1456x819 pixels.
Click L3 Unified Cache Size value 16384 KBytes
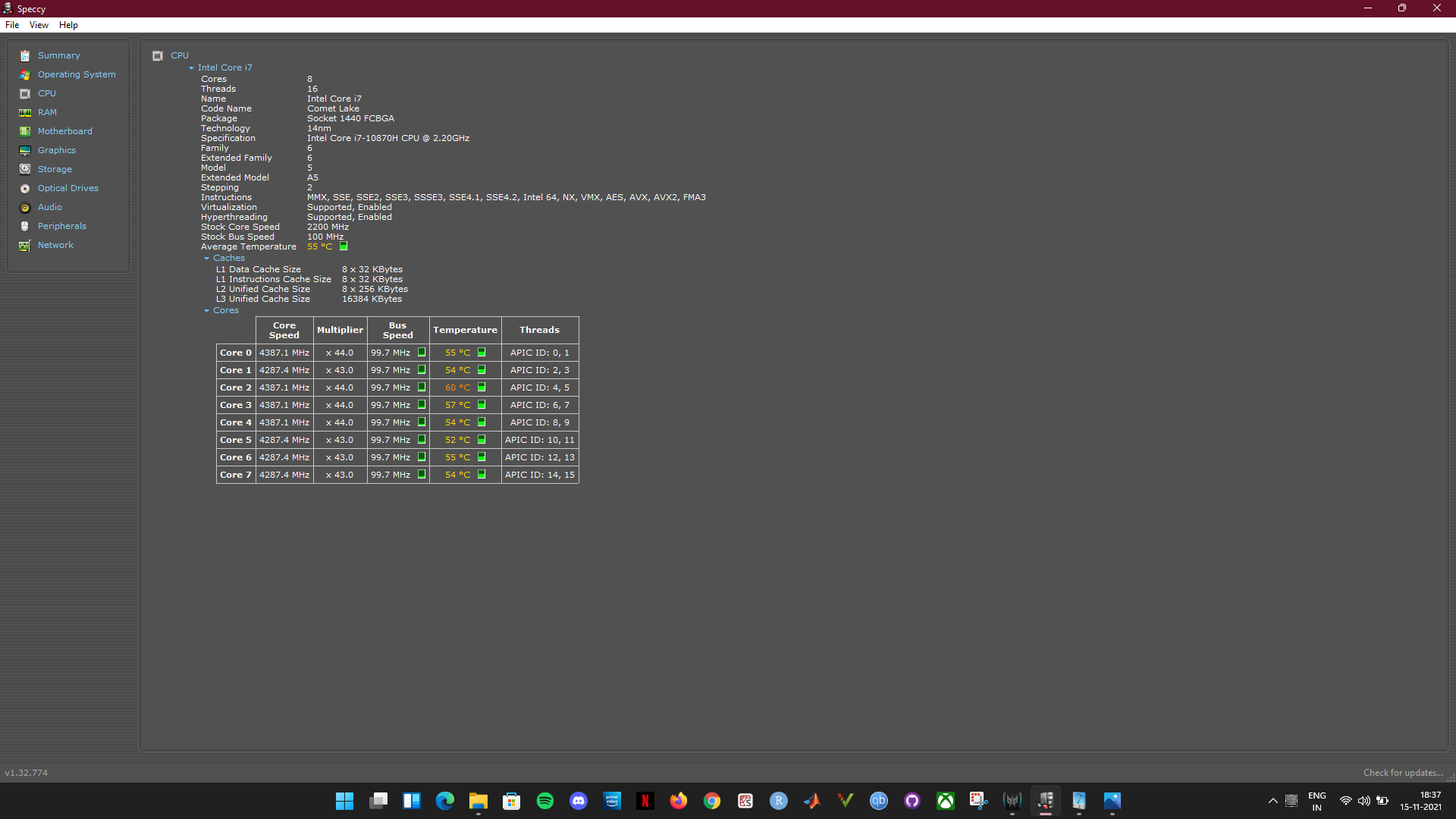(372, 299)
